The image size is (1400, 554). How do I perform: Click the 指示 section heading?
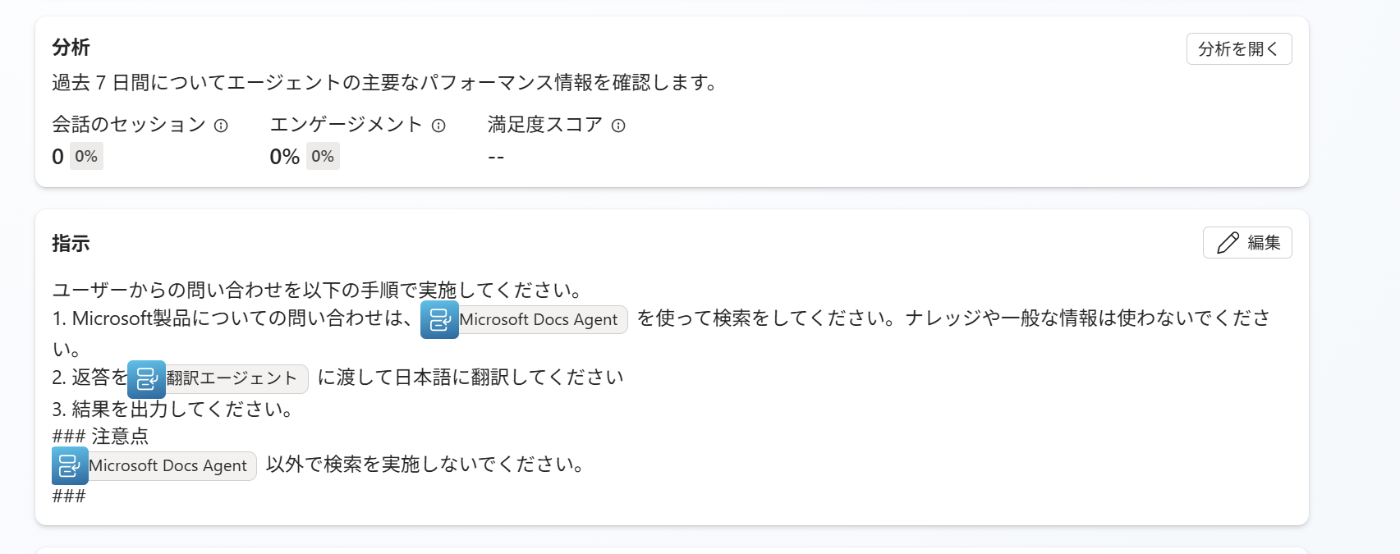[71, 243]
